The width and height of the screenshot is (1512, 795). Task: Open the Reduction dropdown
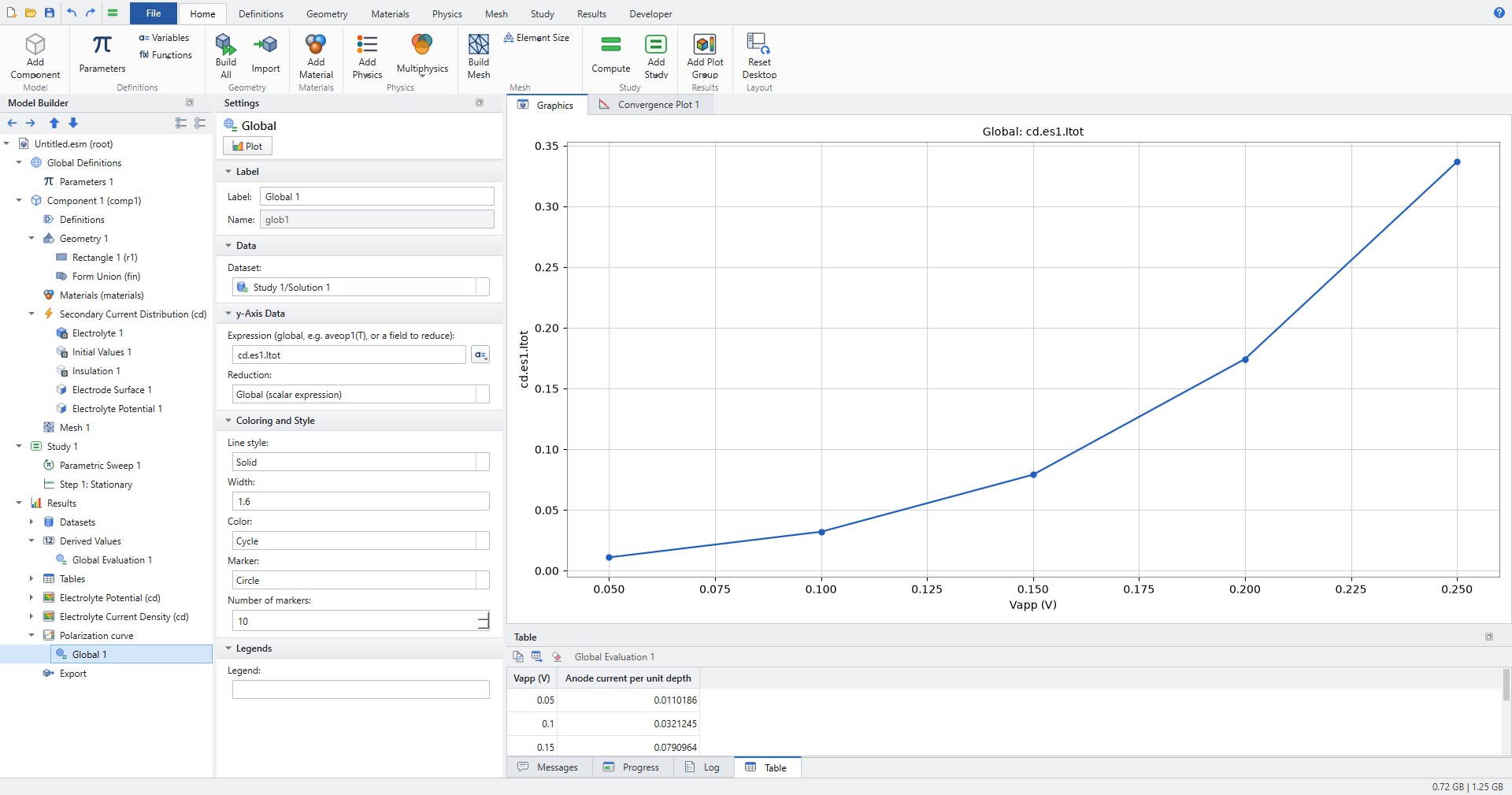(361, 394)
